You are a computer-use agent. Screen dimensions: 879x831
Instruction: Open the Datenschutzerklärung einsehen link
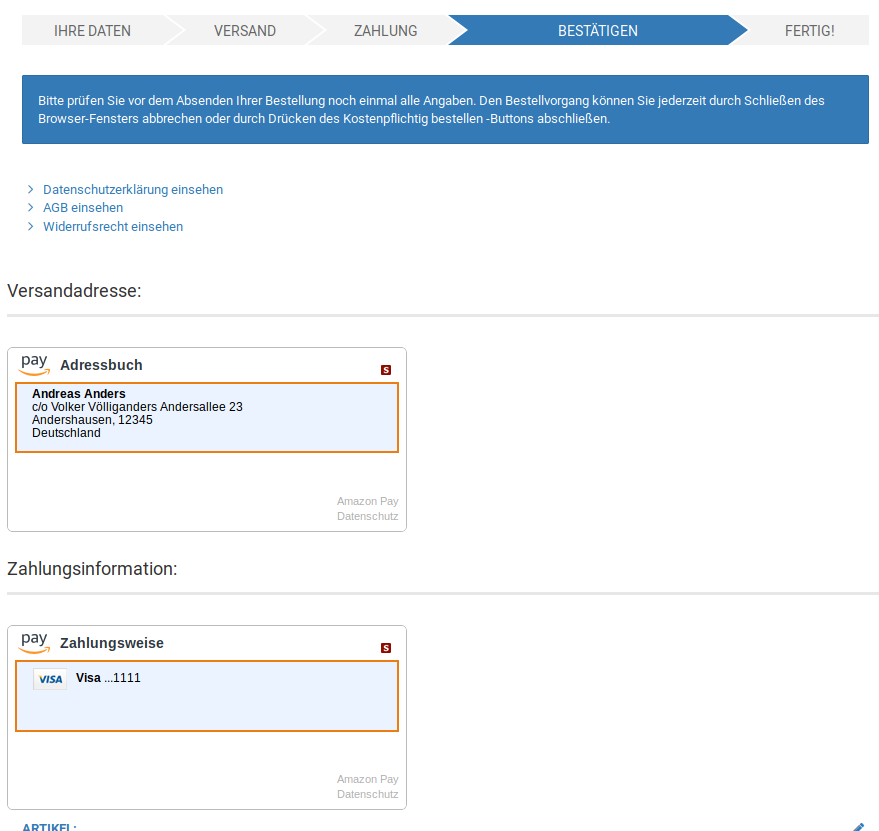click(133, 189)
